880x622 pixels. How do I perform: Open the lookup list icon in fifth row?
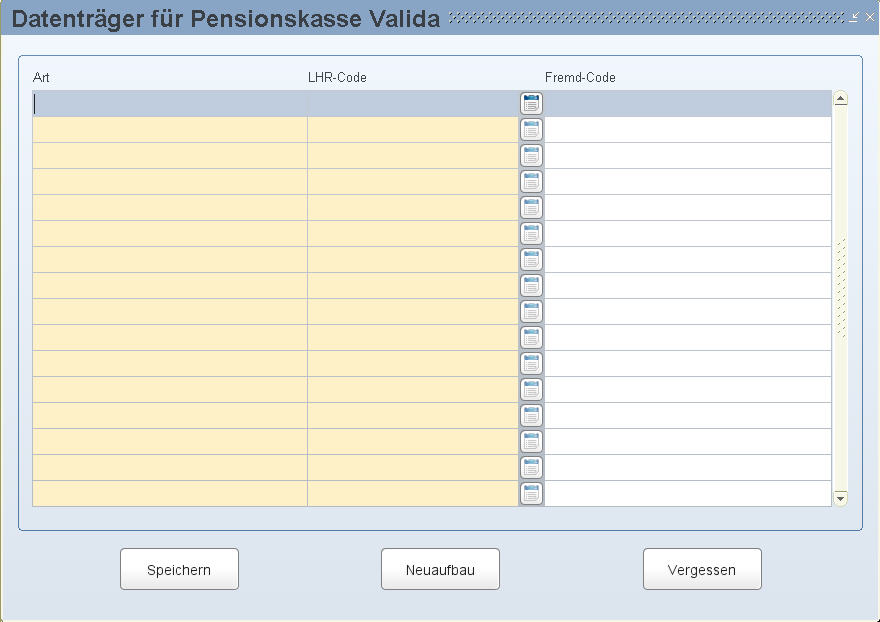(x=531, y=207)
